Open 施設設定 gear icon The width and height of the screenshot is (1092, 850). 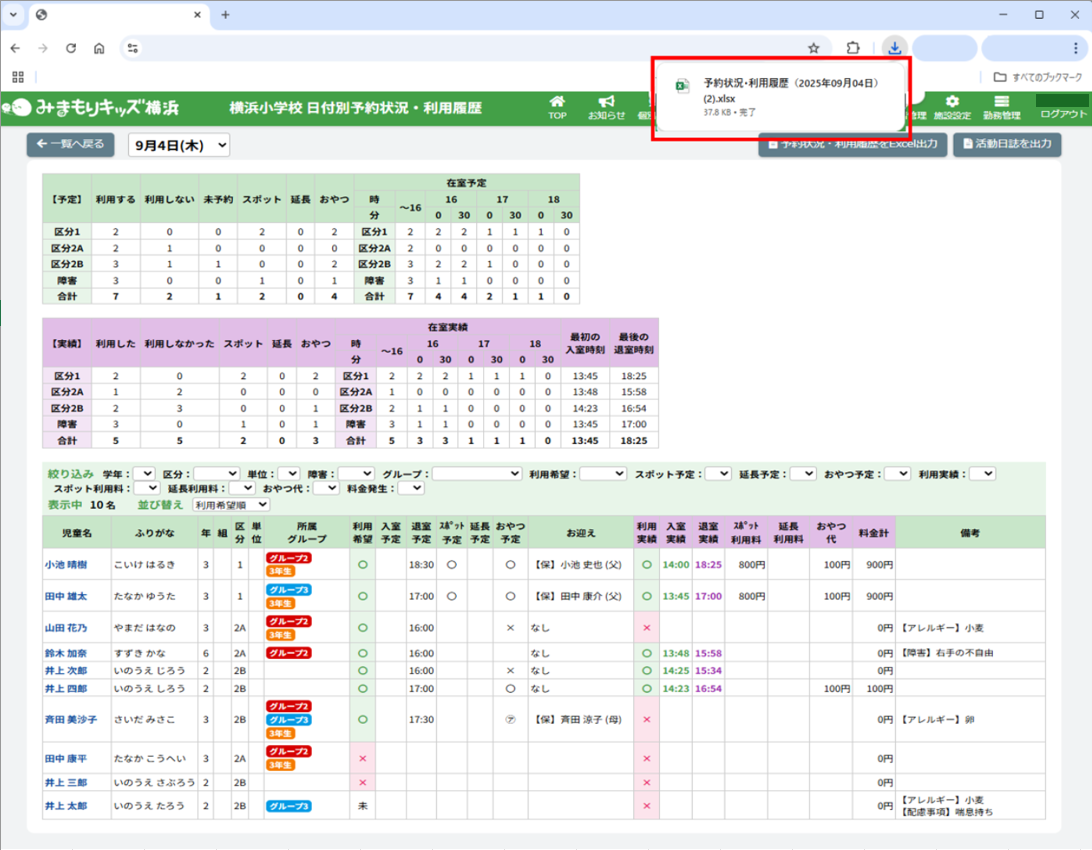[x=952, y=107]
